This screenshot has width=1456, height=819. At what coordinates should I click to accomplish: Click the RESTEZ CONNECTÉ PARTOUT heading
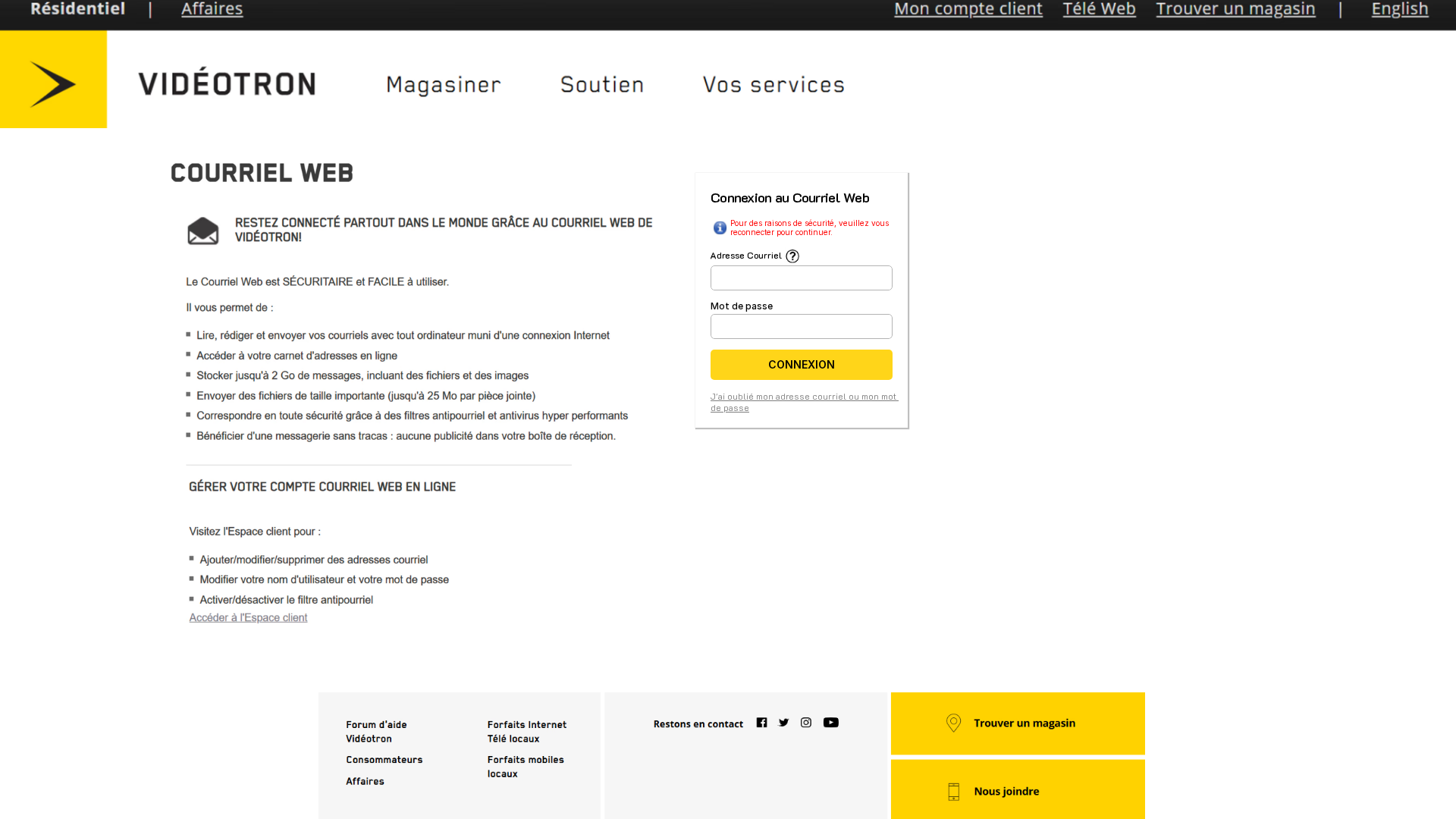444,230
